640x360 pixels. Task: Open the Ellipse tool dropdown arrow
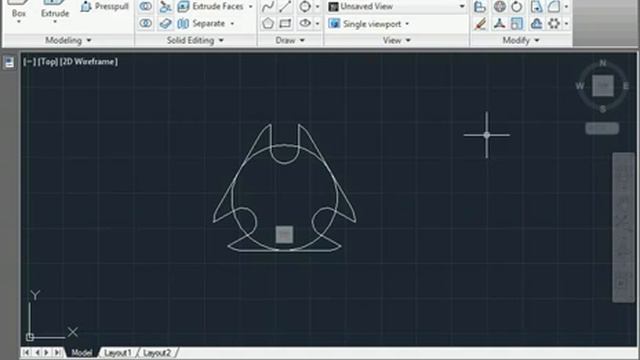pyautogui.click(x=317, y=24)
